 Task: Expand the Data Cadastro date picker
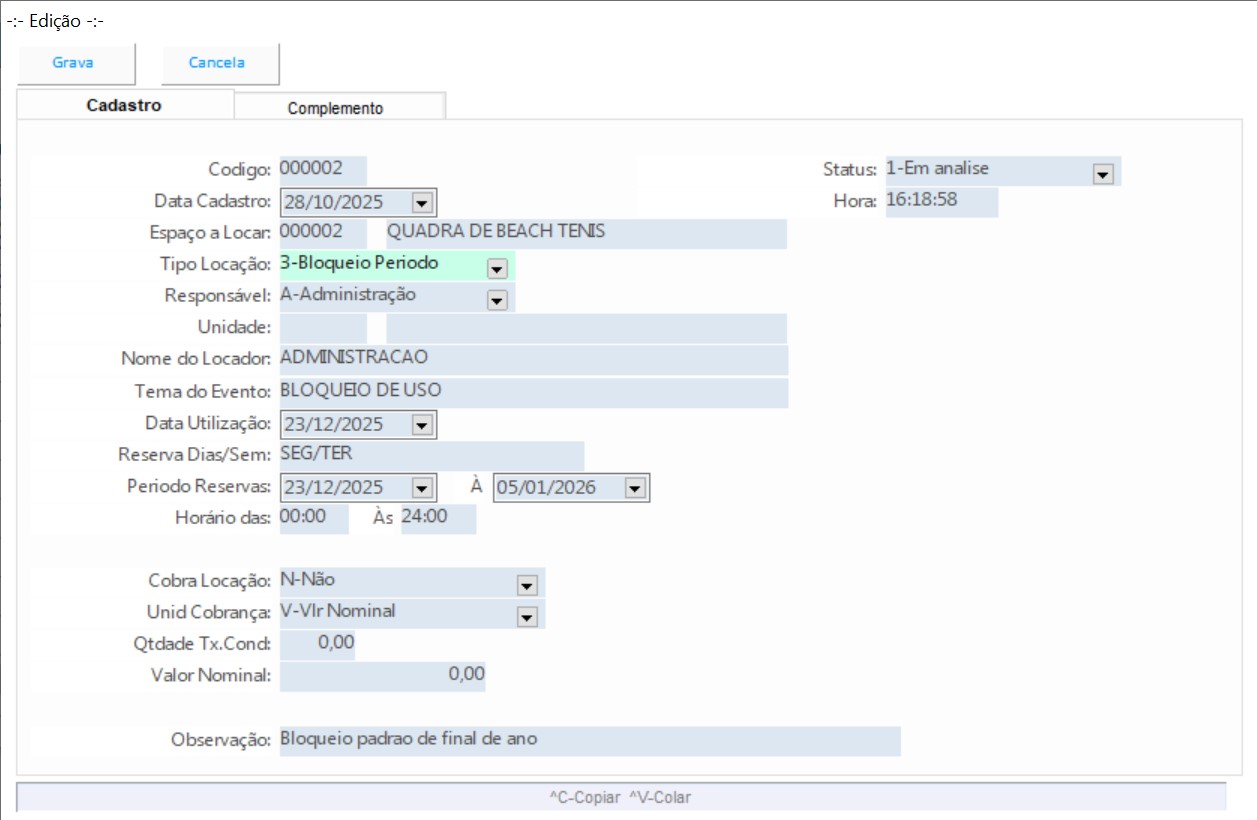click(422, 203)
